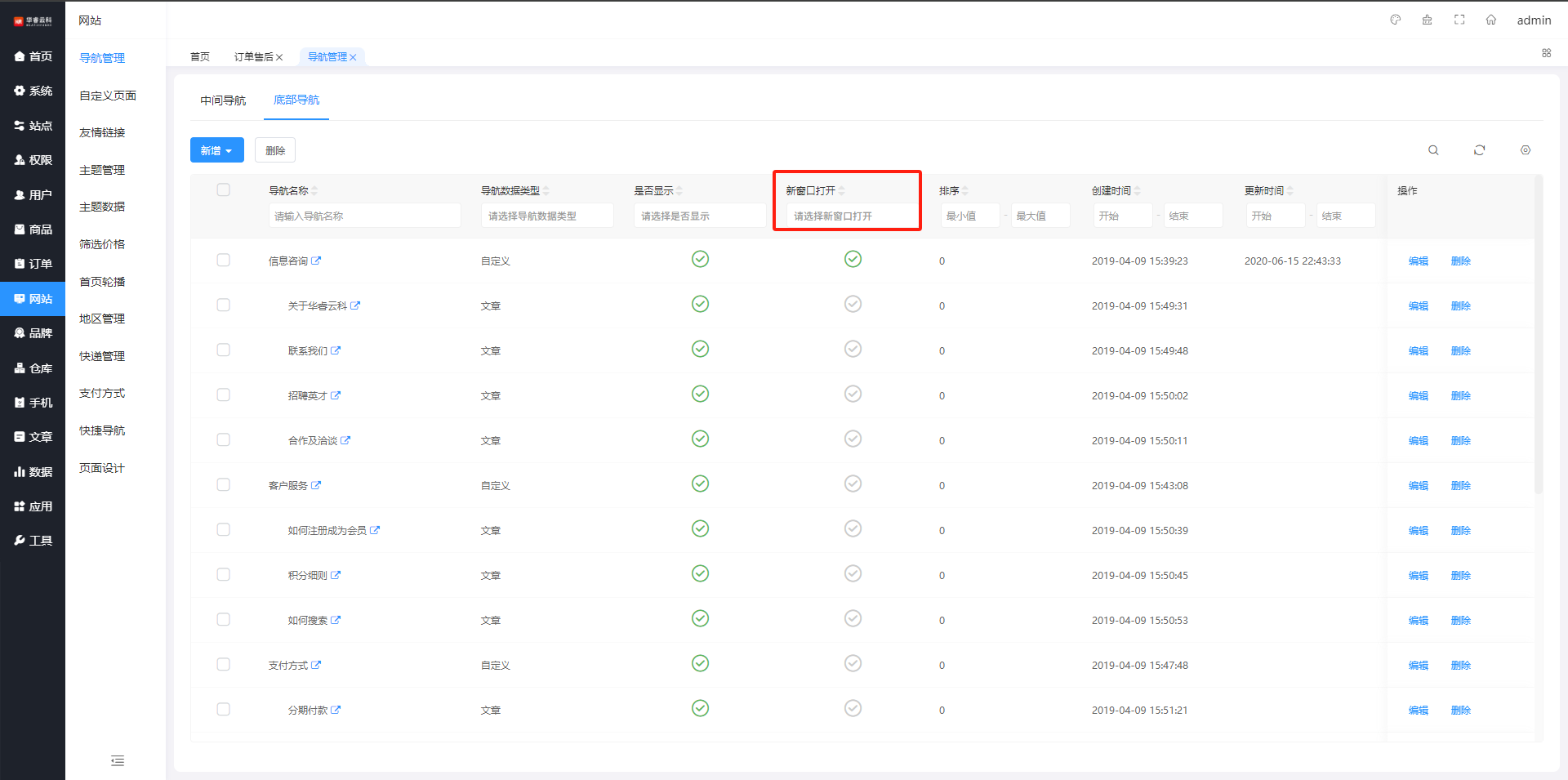Select the checkbox for 信息咨询 row
The width and height of the screenshot is (1568, 780).
223,261
